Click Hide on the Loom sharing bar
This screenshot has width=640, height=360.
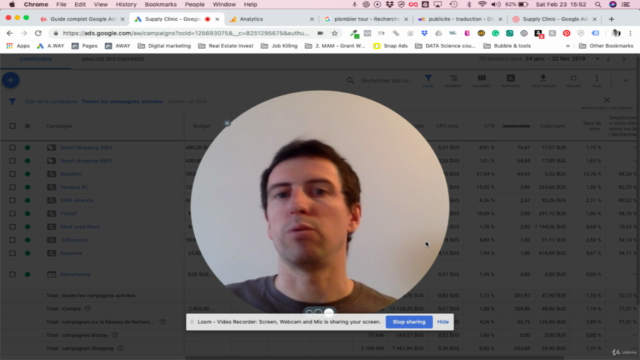click(443, 322)
